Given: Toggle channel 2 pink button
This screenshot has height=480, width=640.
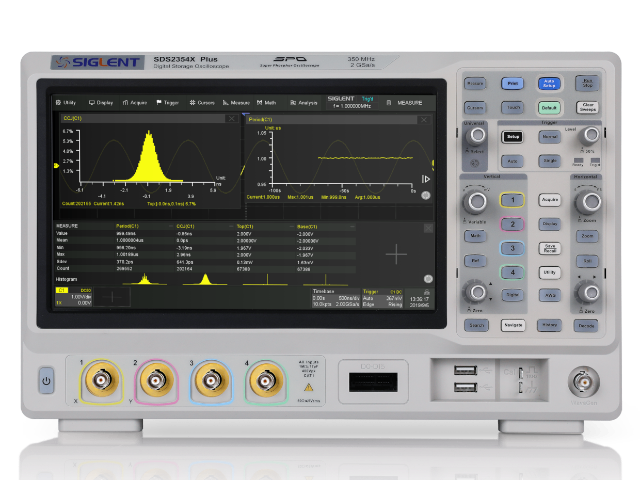Looking at the screenshot, I should 512,224.
